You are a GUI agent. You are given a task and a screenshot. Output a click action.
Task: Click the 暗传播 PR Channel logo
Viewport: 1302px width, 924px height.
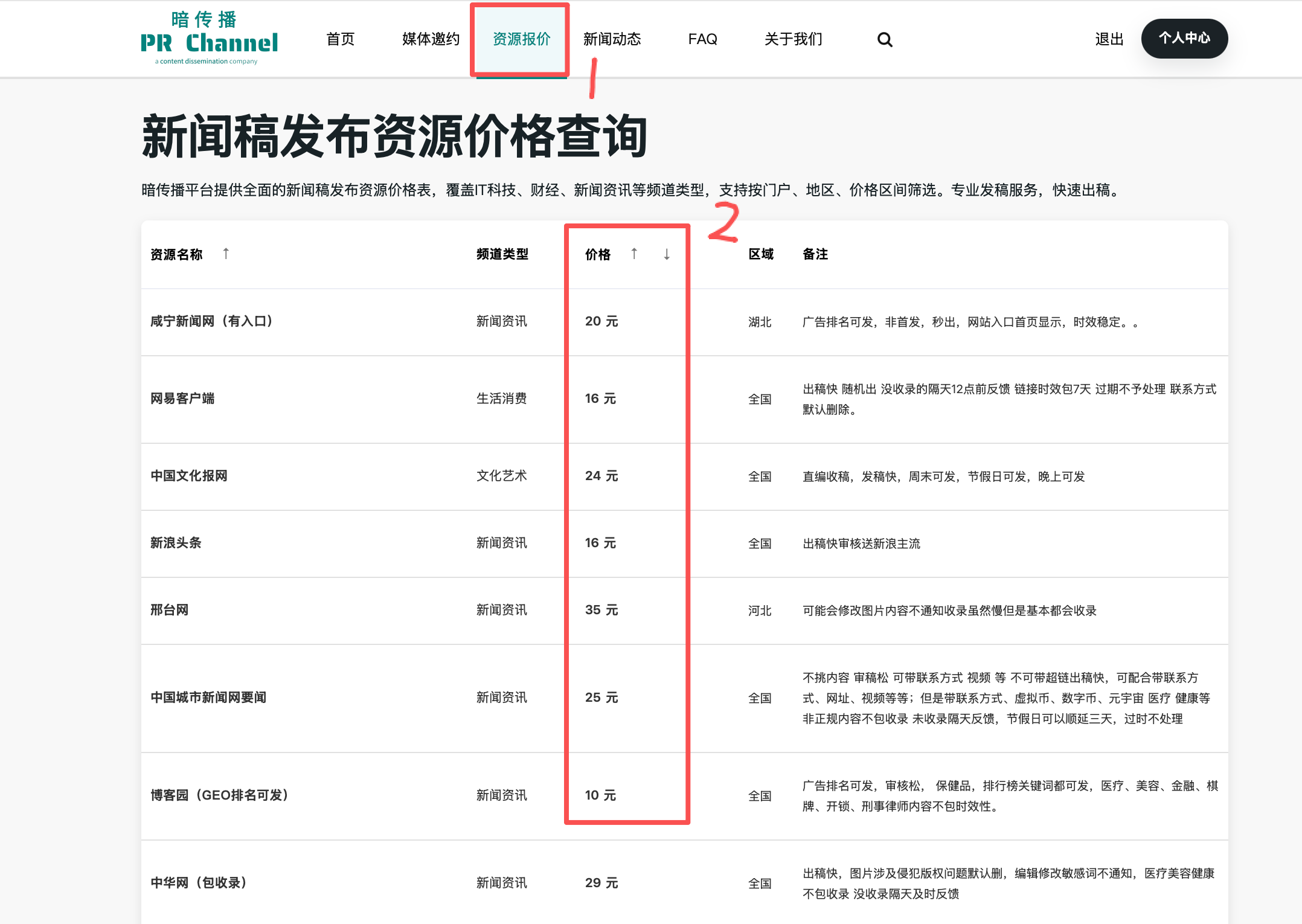(209, 38)
